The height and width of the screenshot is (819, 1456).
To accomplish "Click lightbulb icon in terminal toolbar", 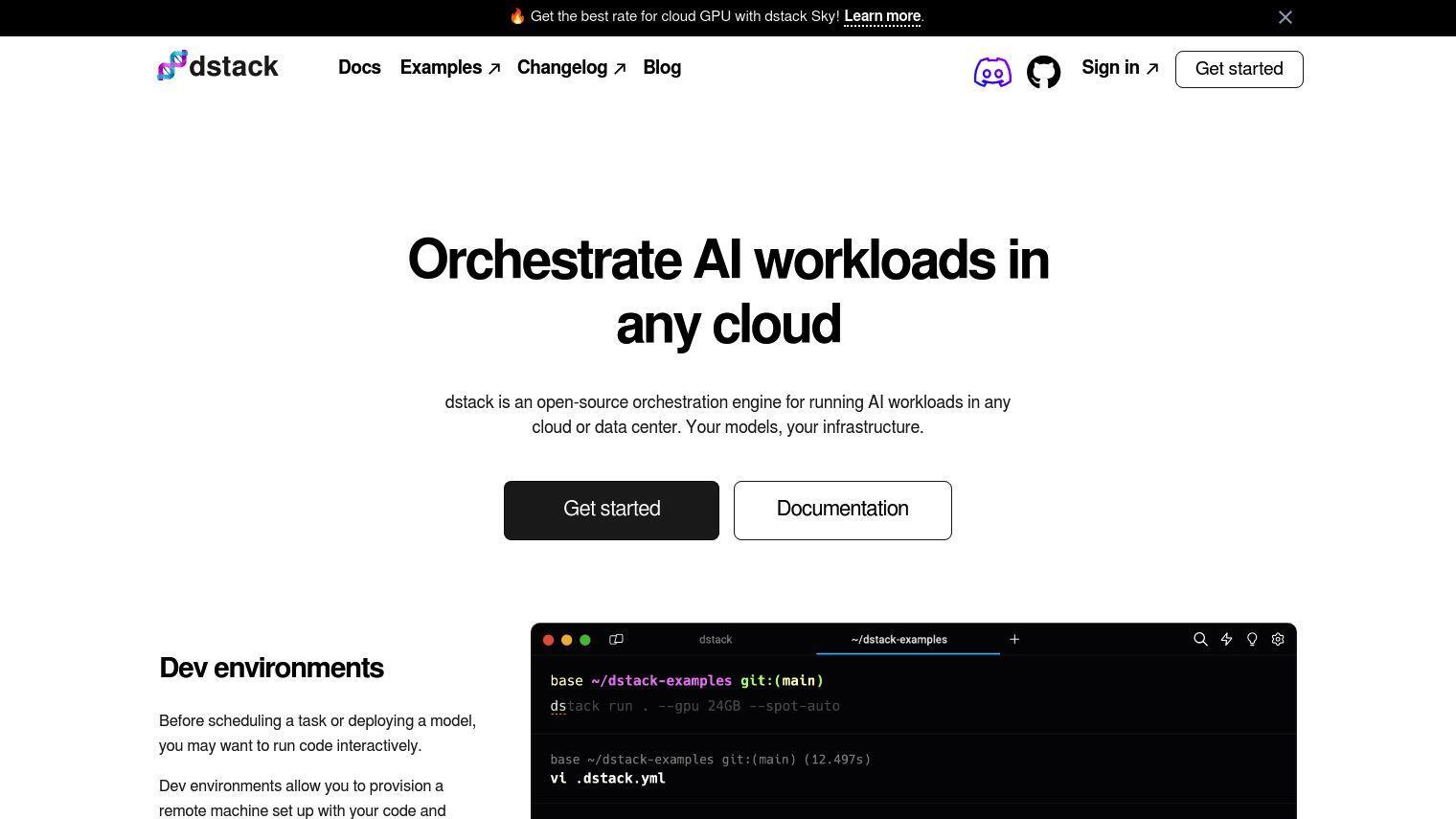I will click(x=1252, y=639).
